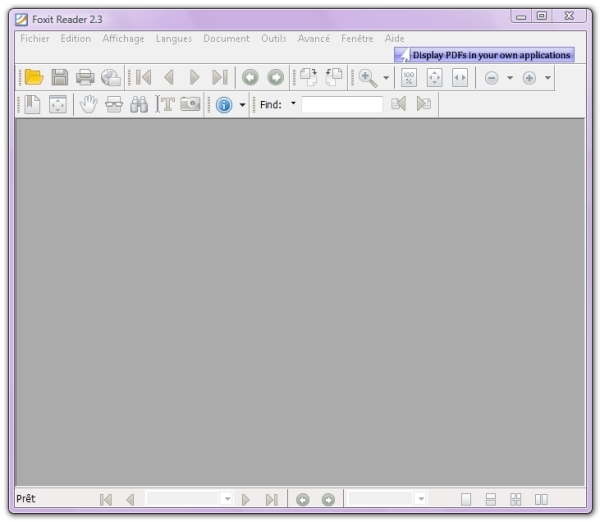Click Find Previous icon
This screenshot has width=600, height=522.
[x=398, y=104]
